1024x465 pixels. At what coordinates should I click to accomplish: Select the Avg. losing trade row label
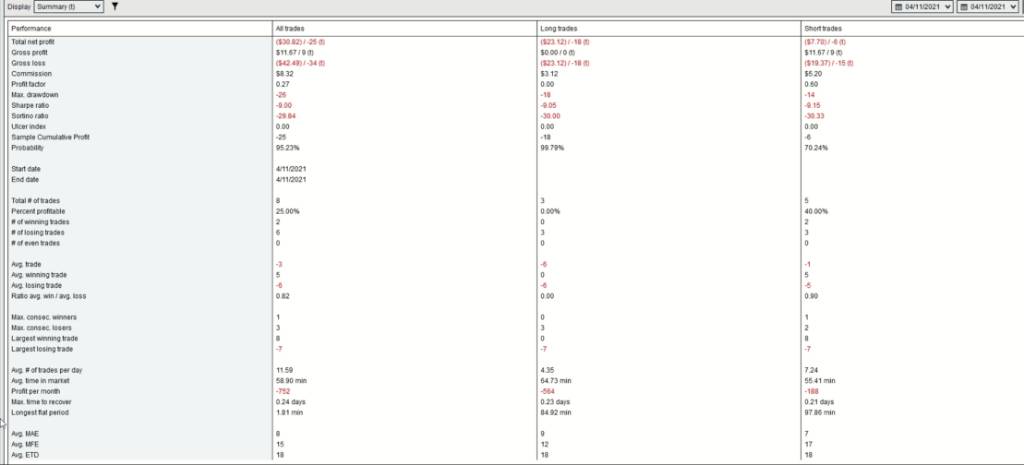(37, 285)
